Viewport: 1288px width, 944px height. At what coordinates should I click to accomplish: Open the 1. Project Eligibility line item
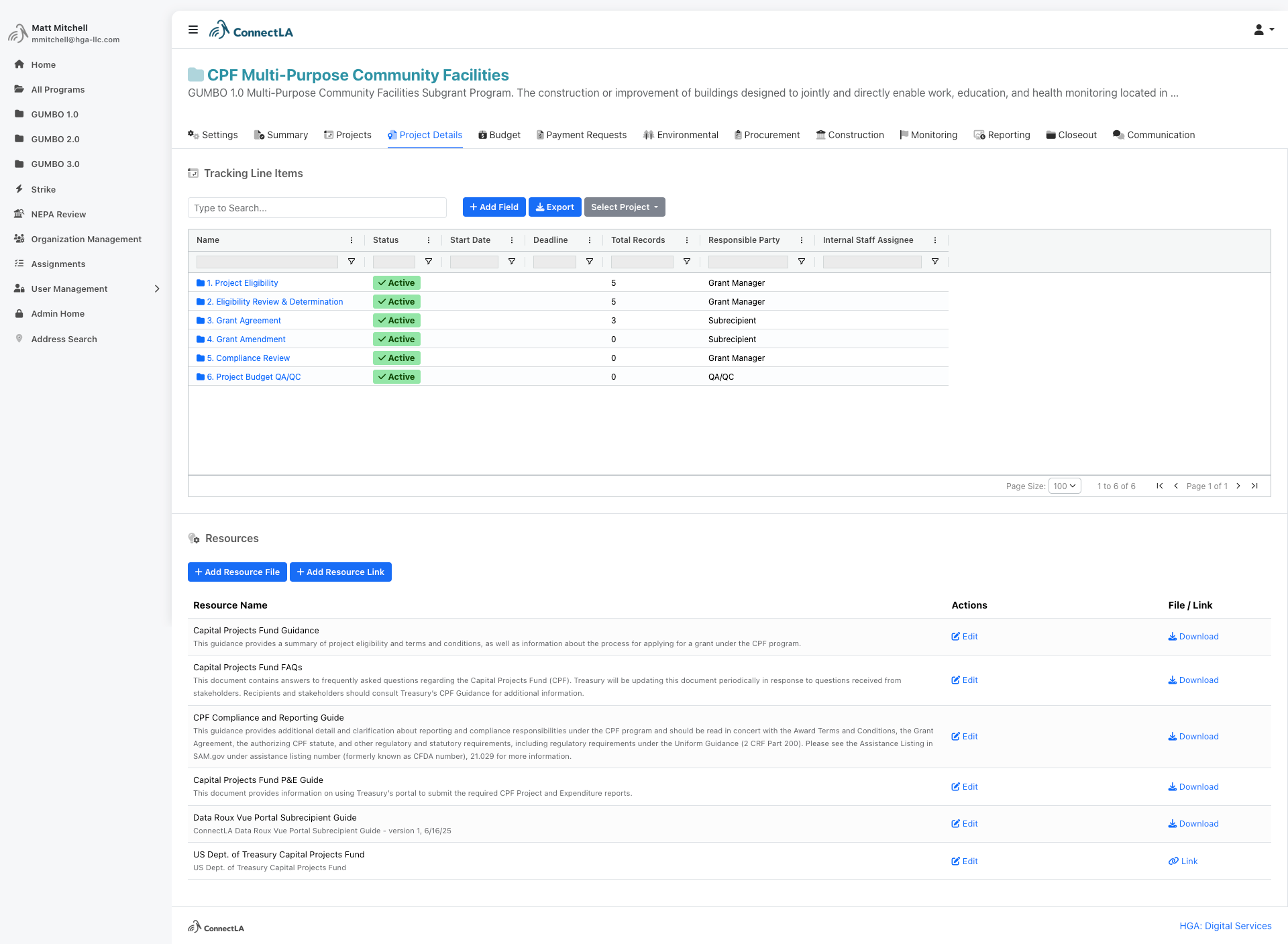click(x=237, y=283)
